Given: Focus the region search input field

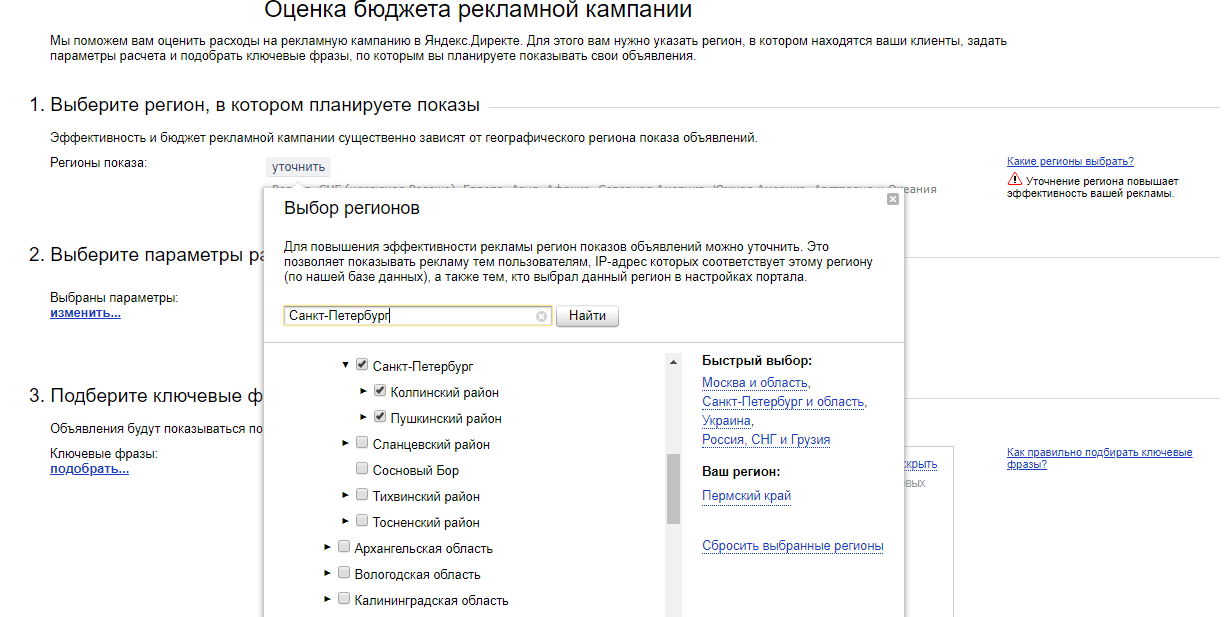Looking at the screenshot, I should [410, 316].
